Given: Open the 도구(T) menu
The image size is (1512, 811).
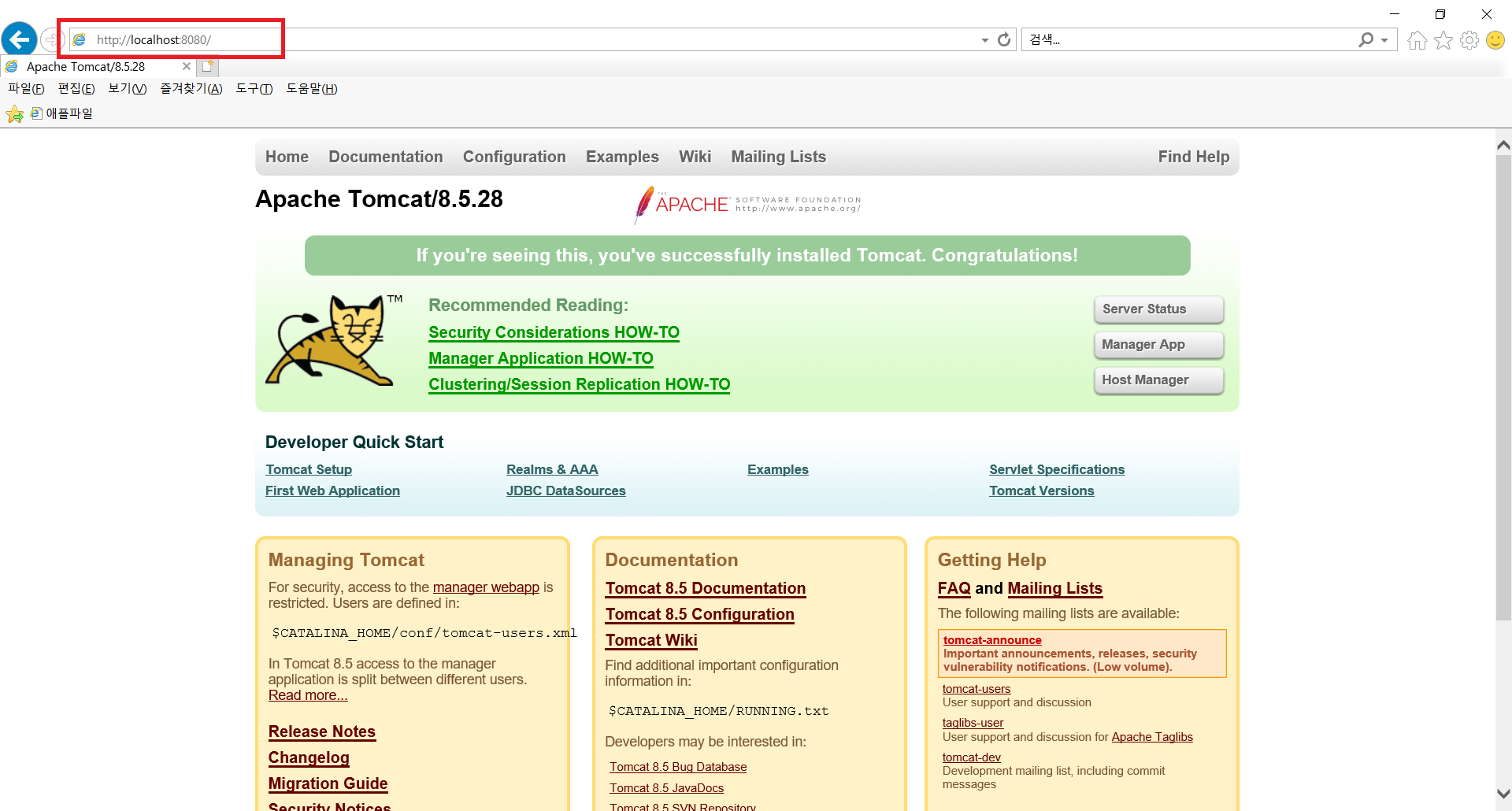Looking at the screenshot, I should (x=254, y=88).
